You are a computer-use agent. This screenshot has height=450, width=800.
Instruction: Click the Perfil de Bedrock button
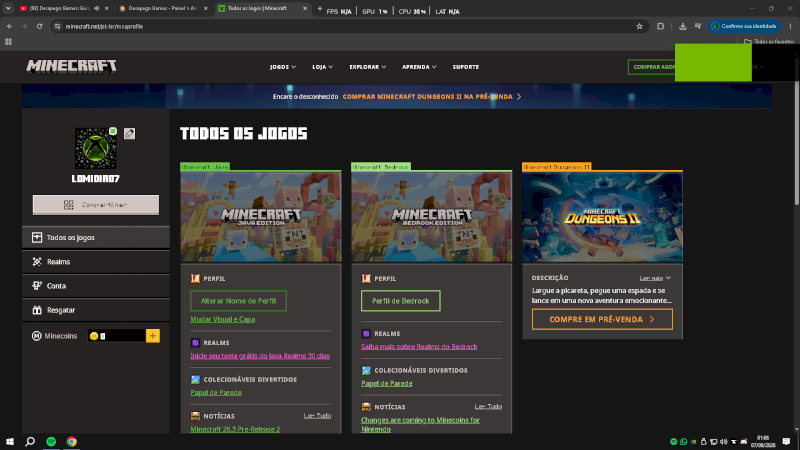click(401, 301)
